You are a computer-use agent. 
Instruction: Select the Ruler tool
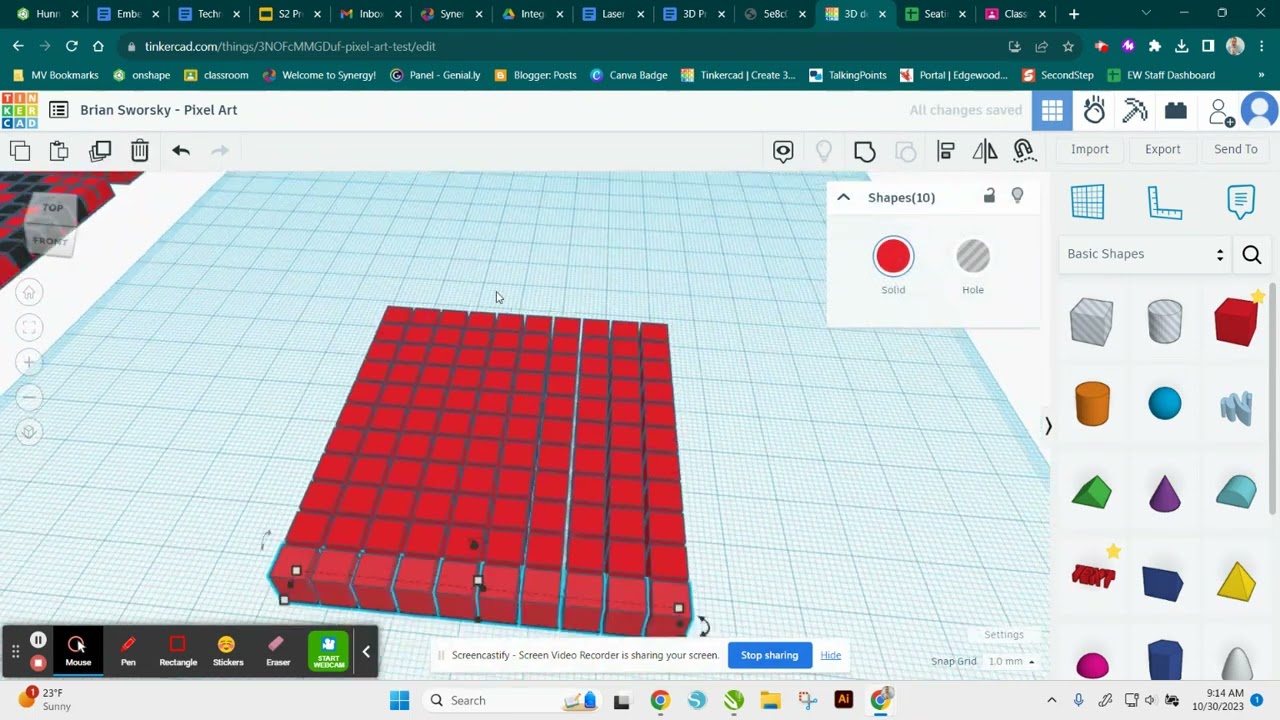(1164, 201)
